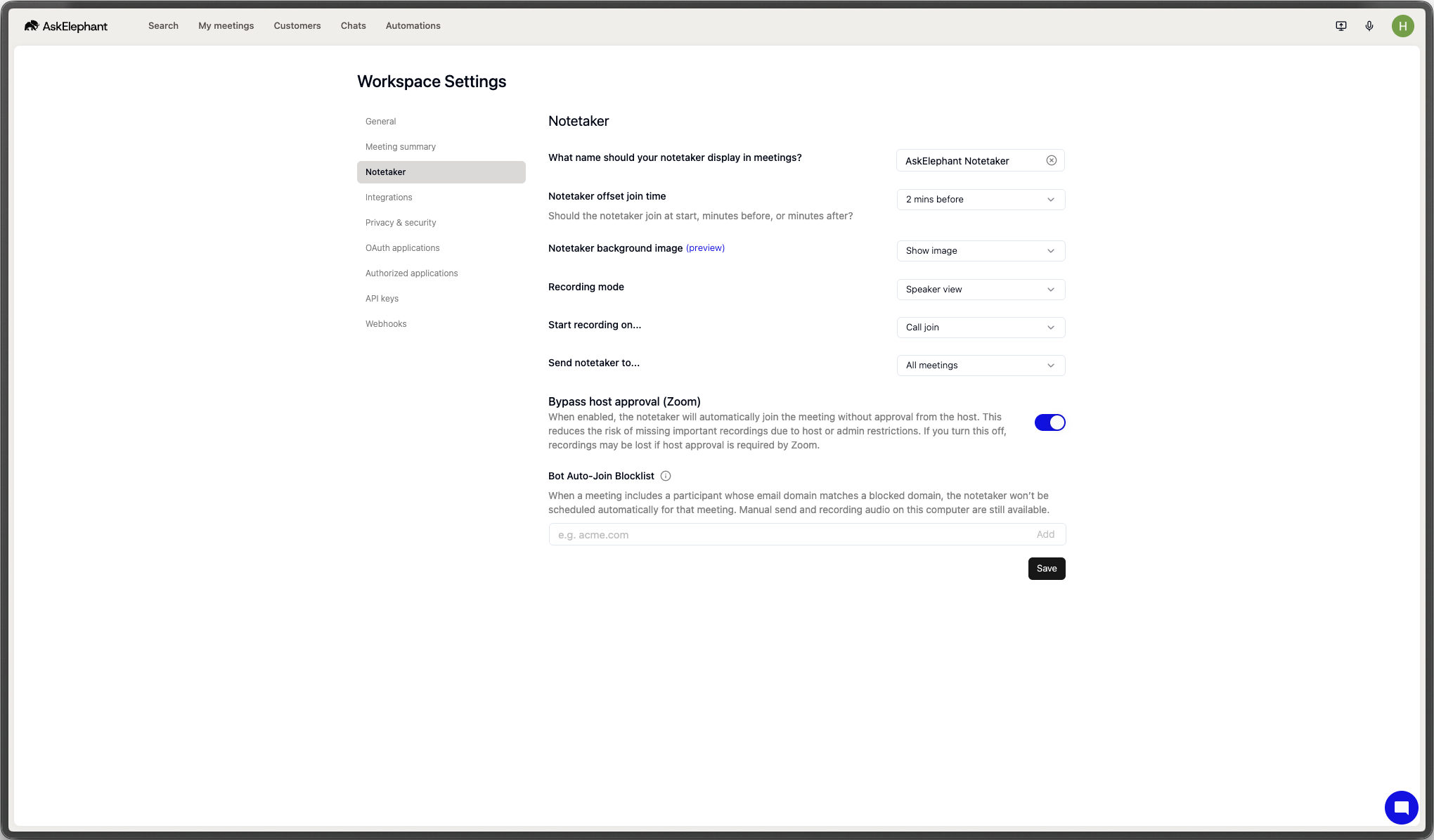Click the Bot Auto-Join Blocklist info icon

666,476
